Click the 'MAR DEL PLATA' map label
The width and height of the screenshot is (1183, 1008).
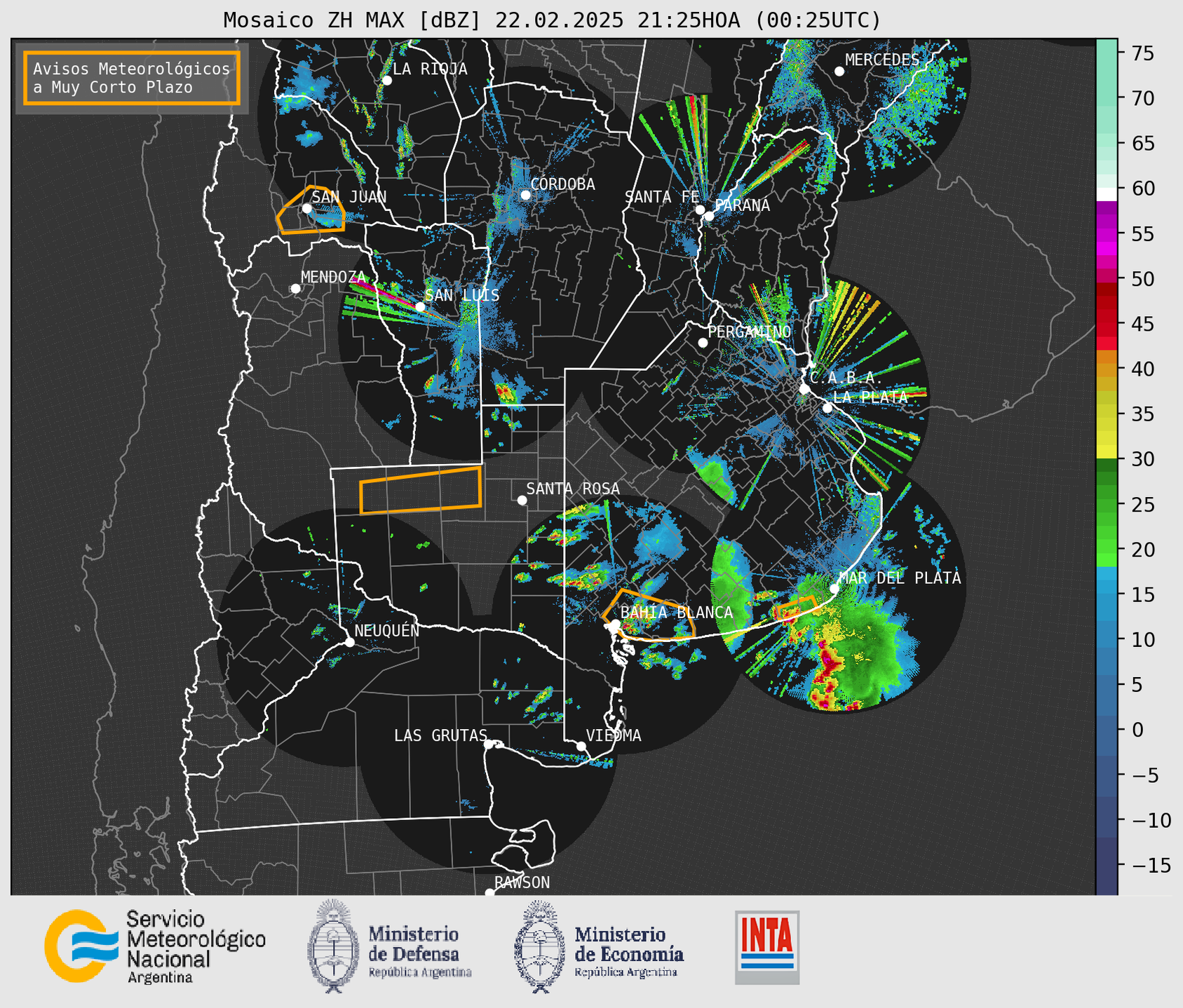tap(900, 578)
